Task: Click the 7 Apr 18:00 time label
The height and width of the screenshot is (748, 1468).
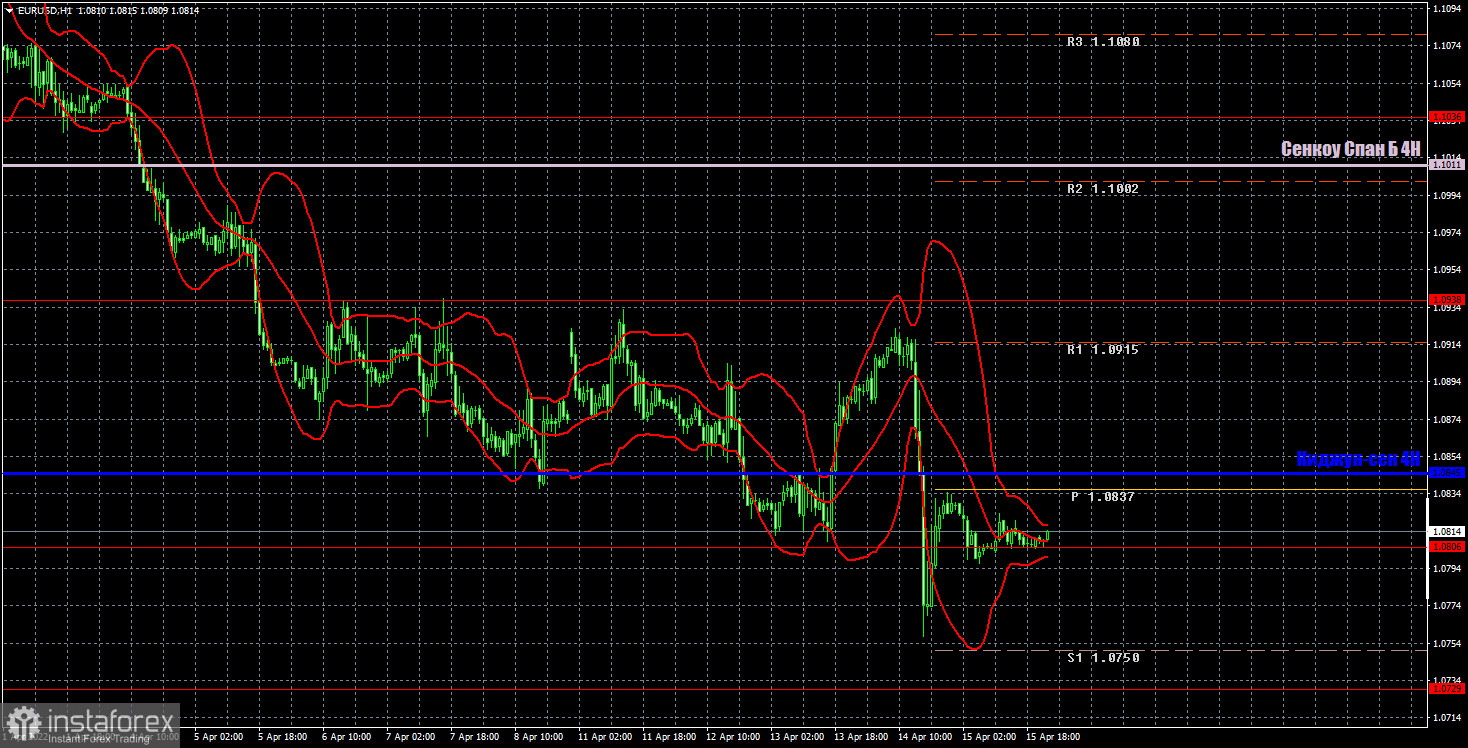Action: tap(476, 736)
